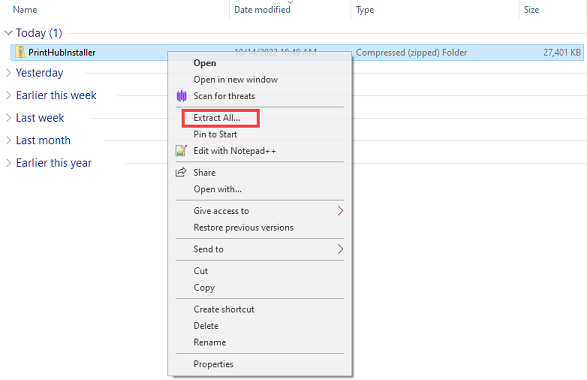Expand the Last week group

pos(8,118)
